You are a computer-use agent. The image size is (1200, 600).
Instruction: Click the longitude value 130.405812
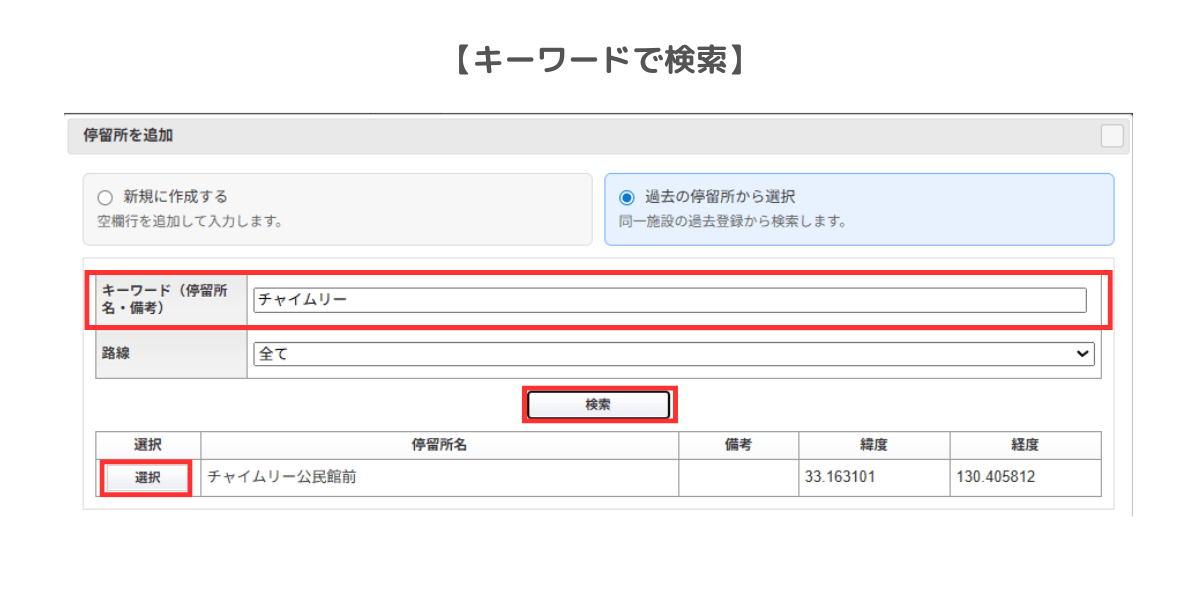pyautogui.click(x=996, y=478)
